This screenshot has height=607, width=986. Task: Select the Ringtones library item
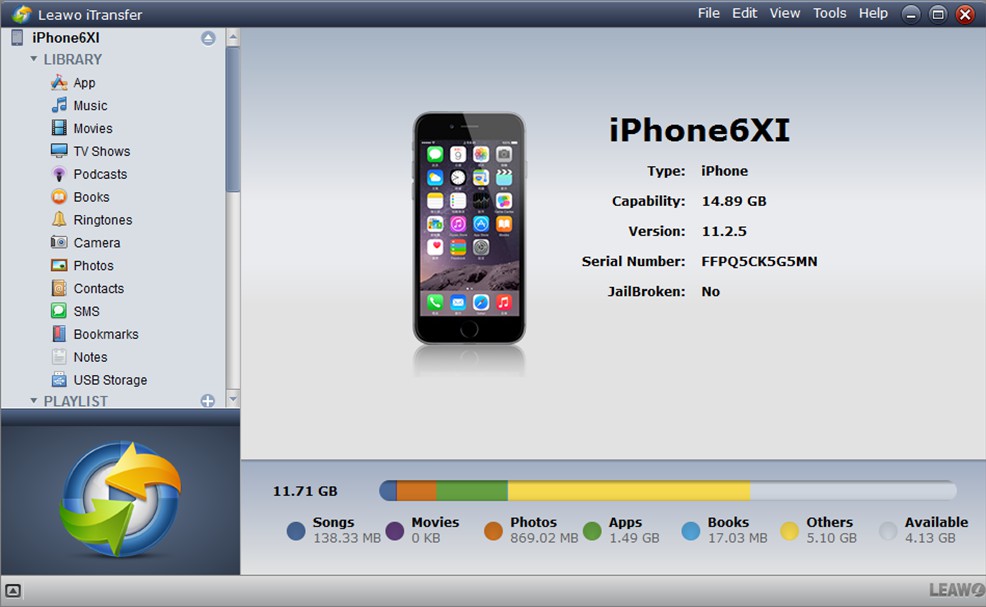pyautogui.click(x=102, y=220)
